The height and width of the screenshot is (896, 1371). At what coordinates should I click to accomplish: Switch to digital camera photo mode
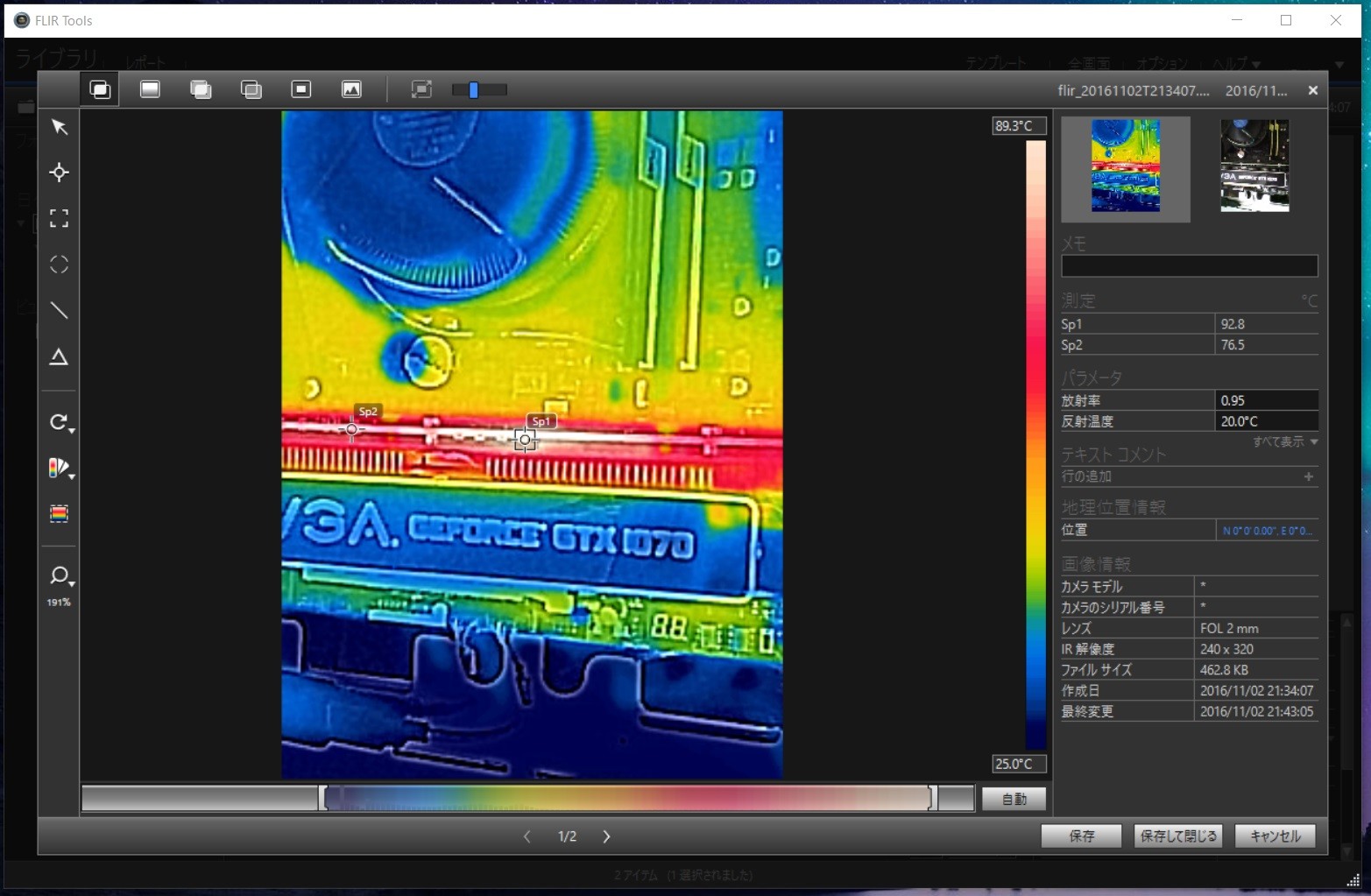click(x=351, y=89)
